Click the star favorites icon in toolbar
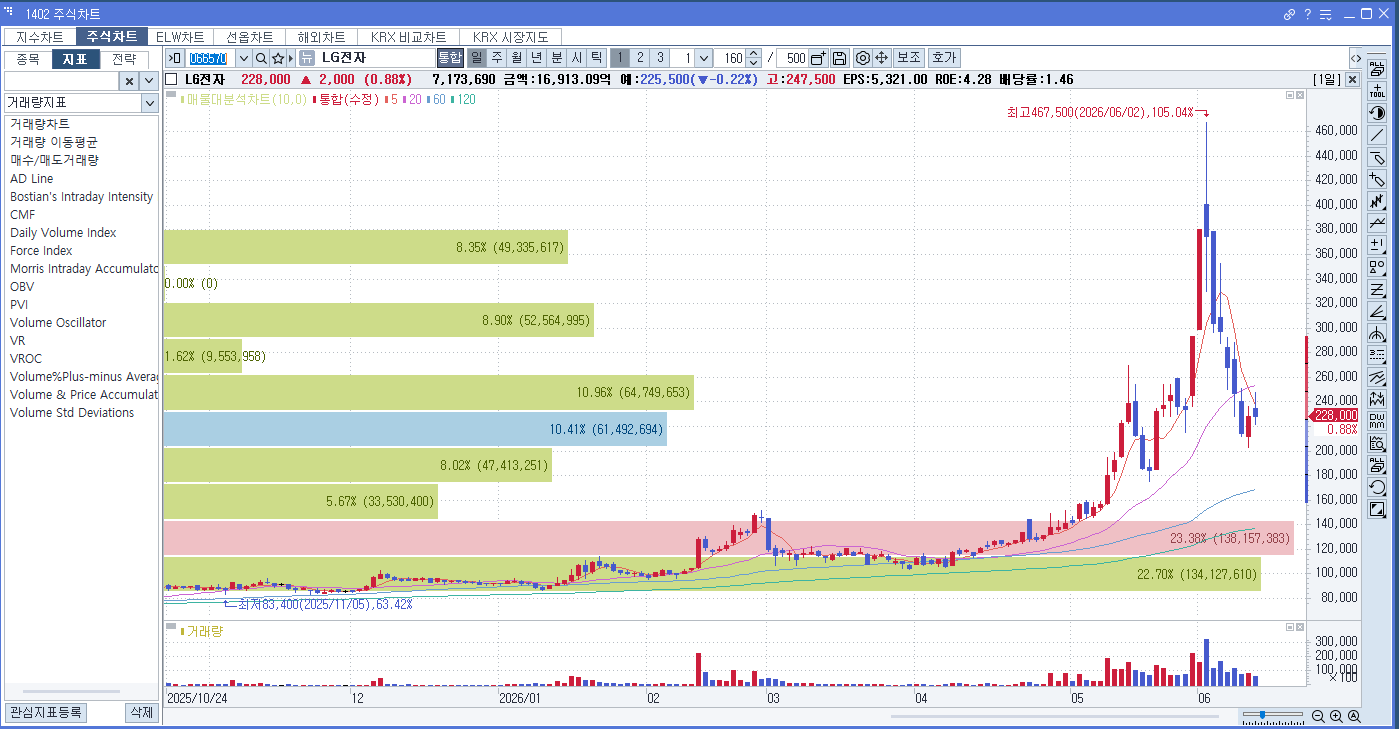 (x=279, y=58)
